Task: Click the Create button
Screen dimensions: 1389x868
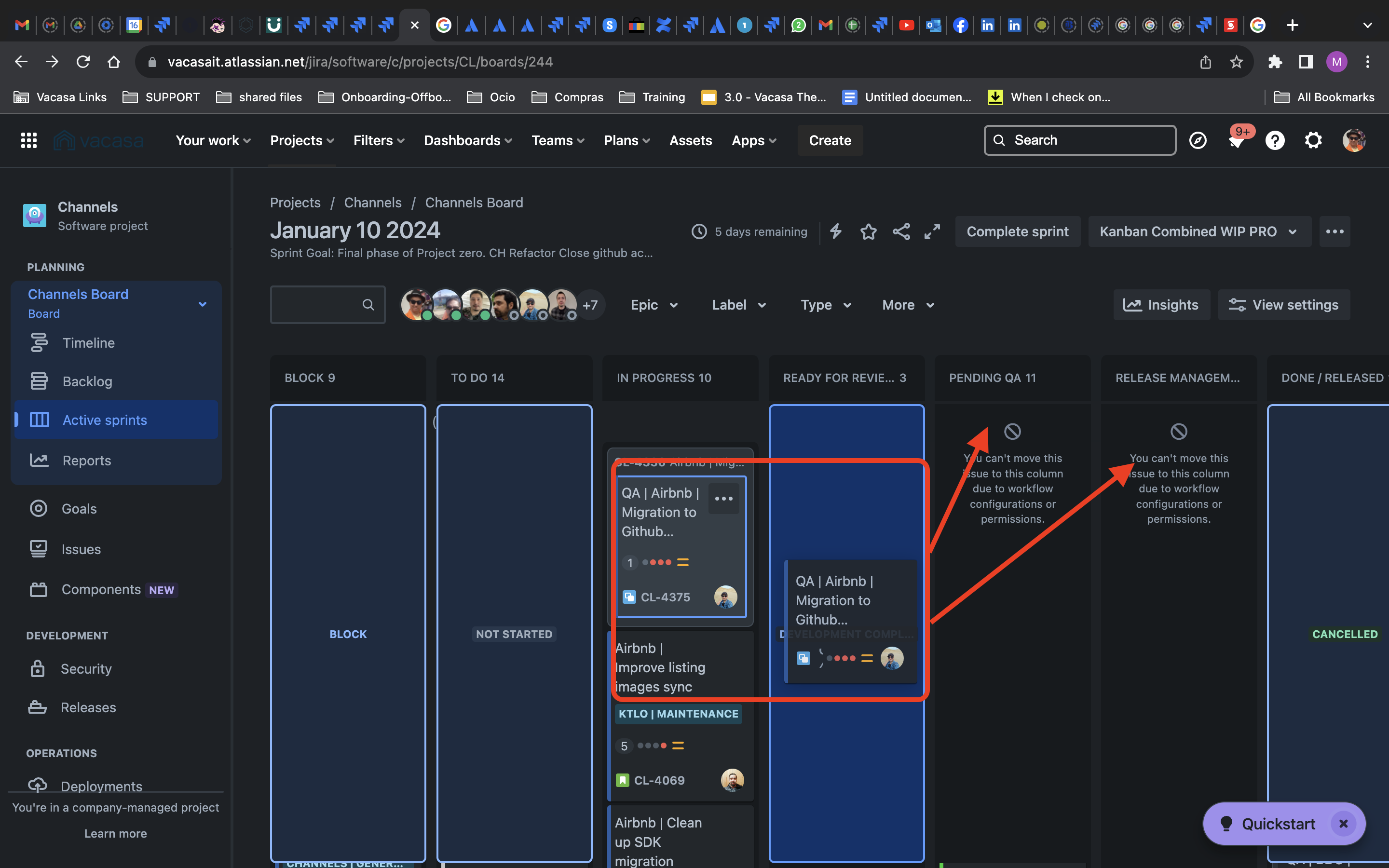Action: pos(830,140)
